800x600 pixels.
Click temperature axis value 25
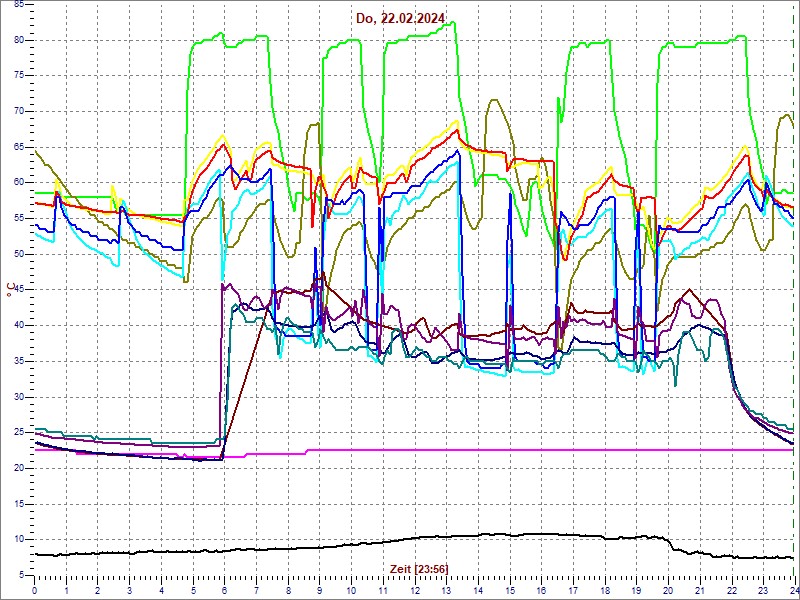[19, 433]
